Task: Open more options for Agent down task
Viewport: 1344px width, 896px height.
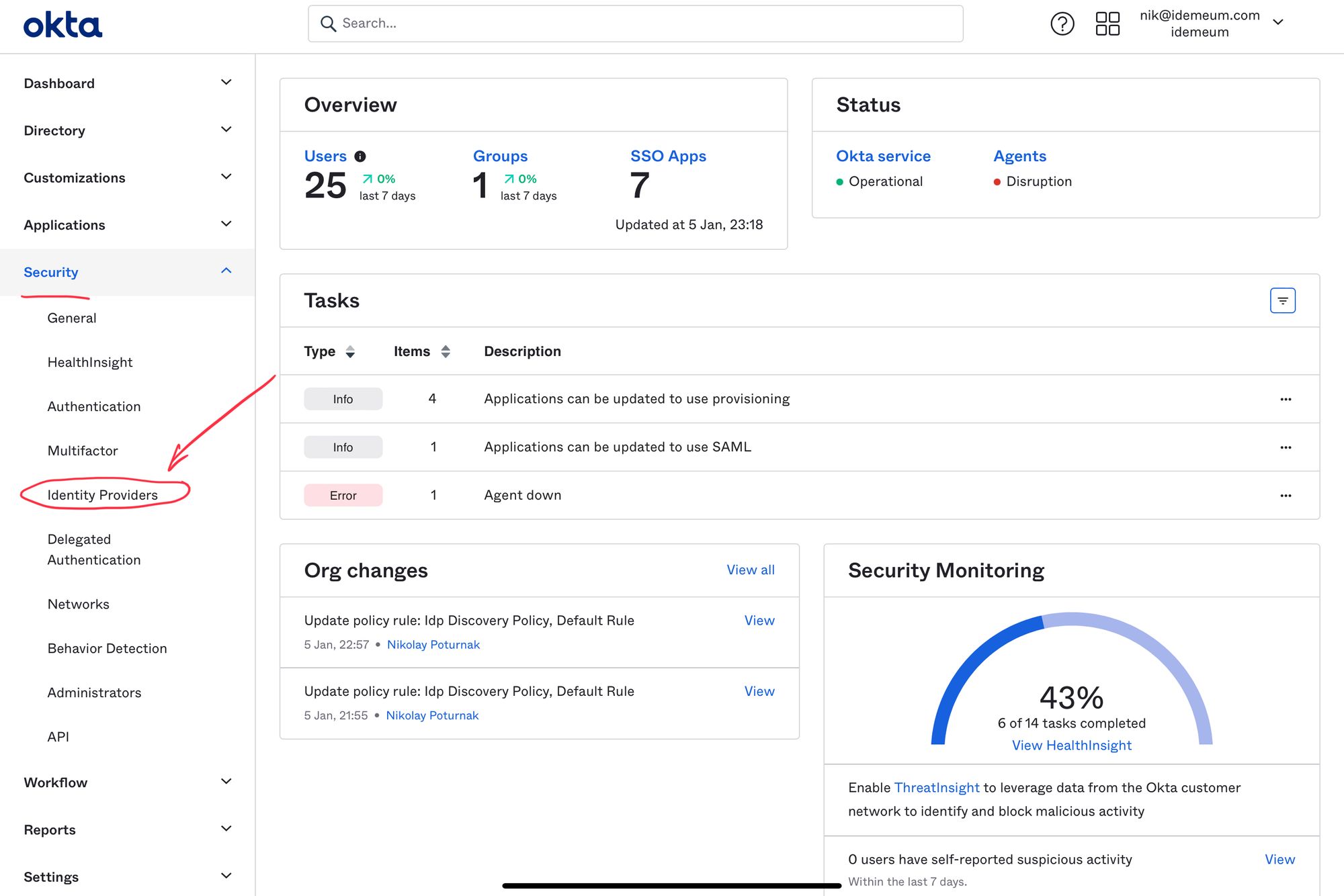Action: click(x=1286, y=496)
